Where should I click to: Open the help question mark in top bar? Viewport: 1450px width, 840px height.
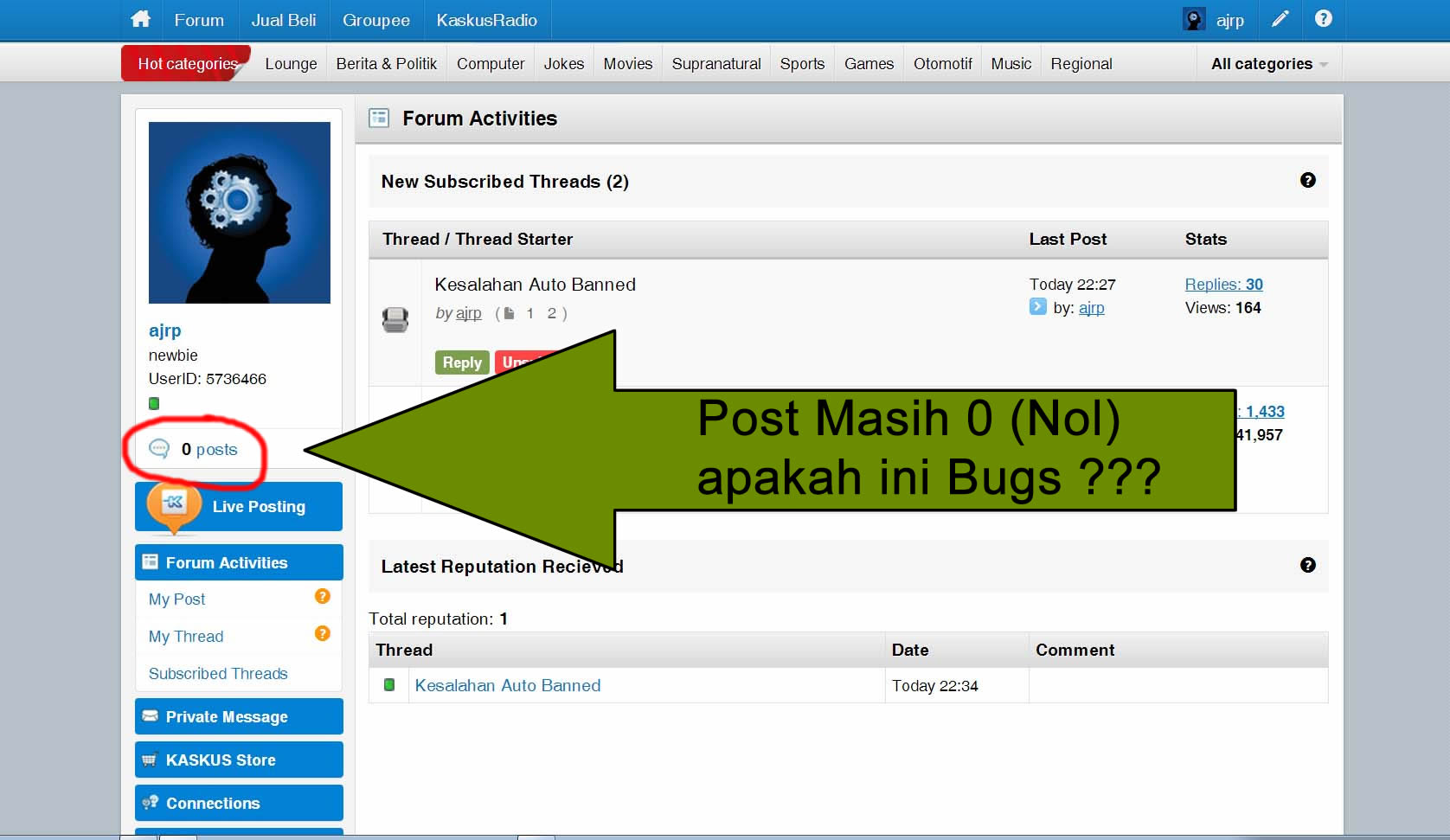click(1323, 19)
